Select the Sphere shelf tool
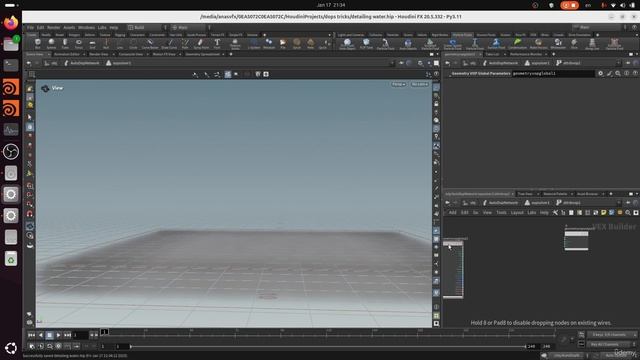 (51, 44)
